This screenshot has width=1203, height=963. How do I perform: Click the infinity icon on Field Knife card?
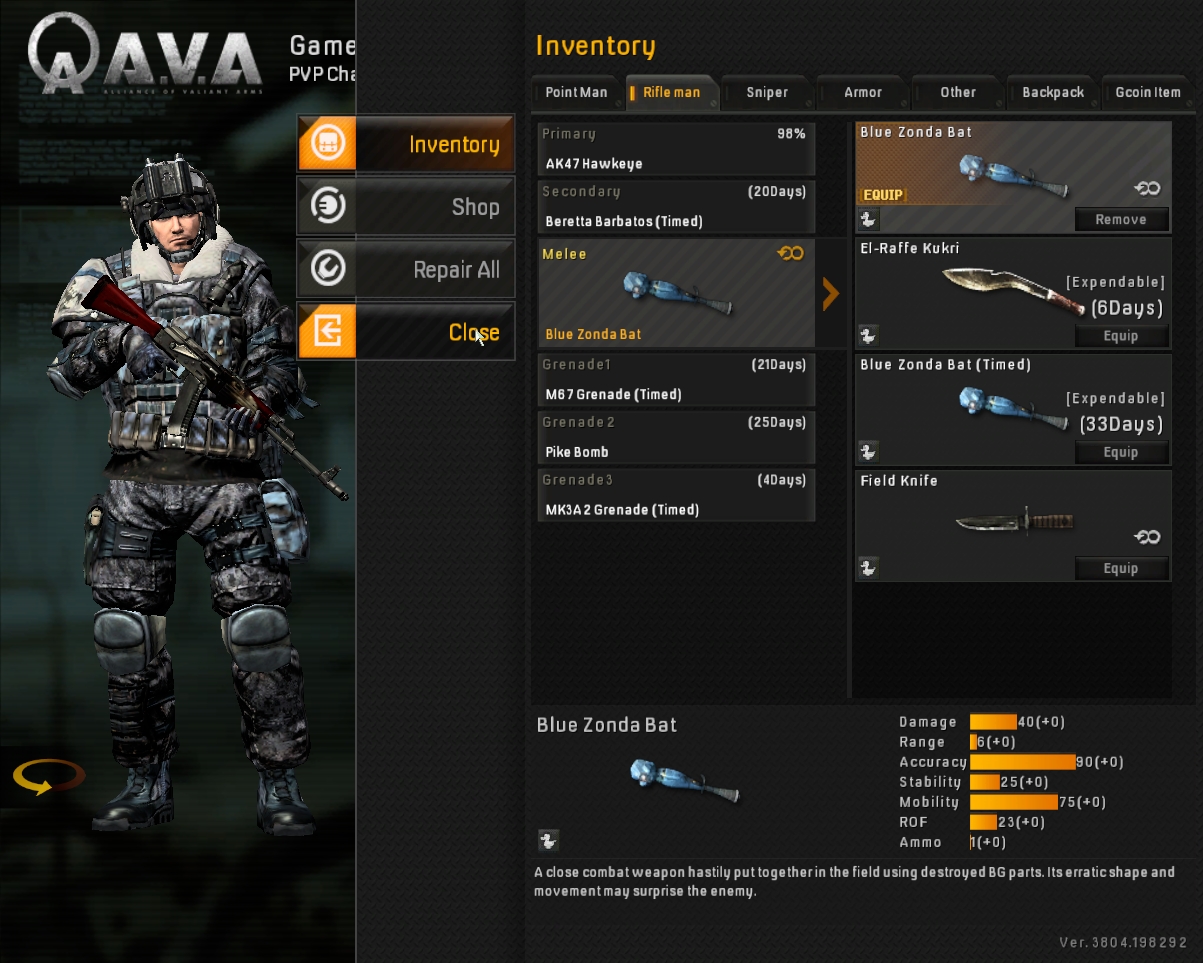1147,537
